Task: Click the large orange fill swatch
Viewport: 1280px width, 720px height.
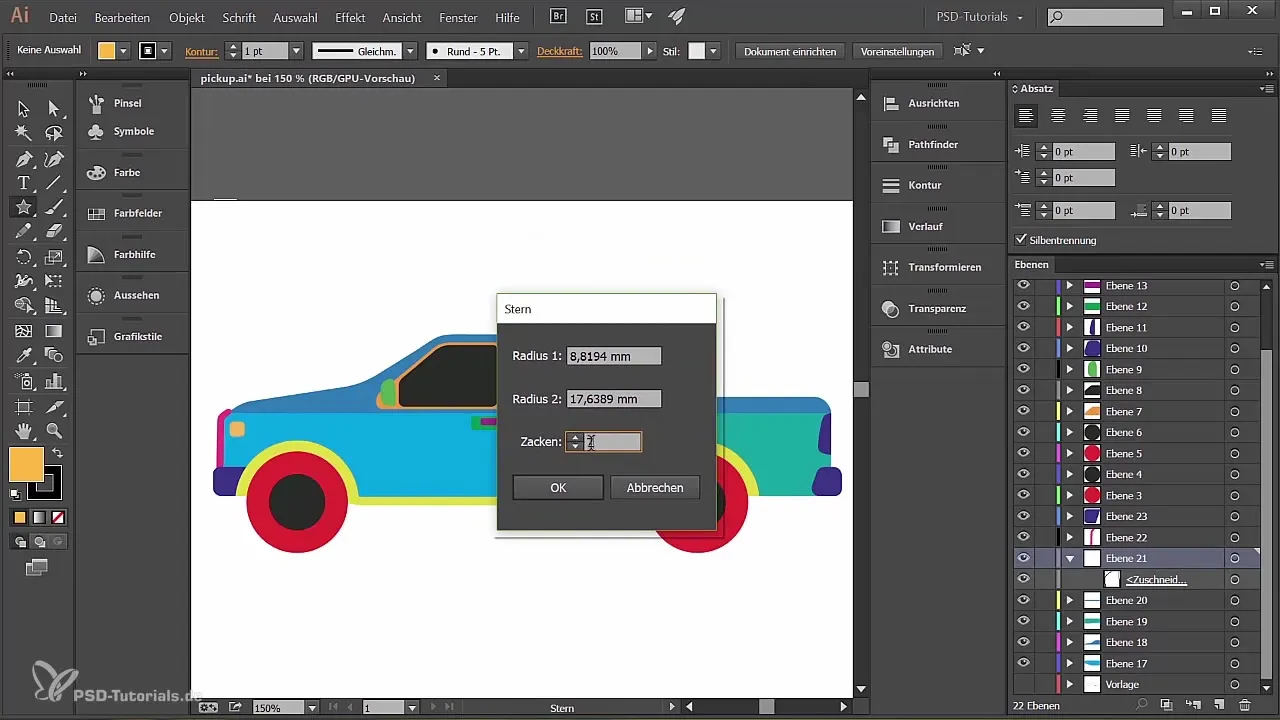Action: pyautogui.click(x=26, y=465)
